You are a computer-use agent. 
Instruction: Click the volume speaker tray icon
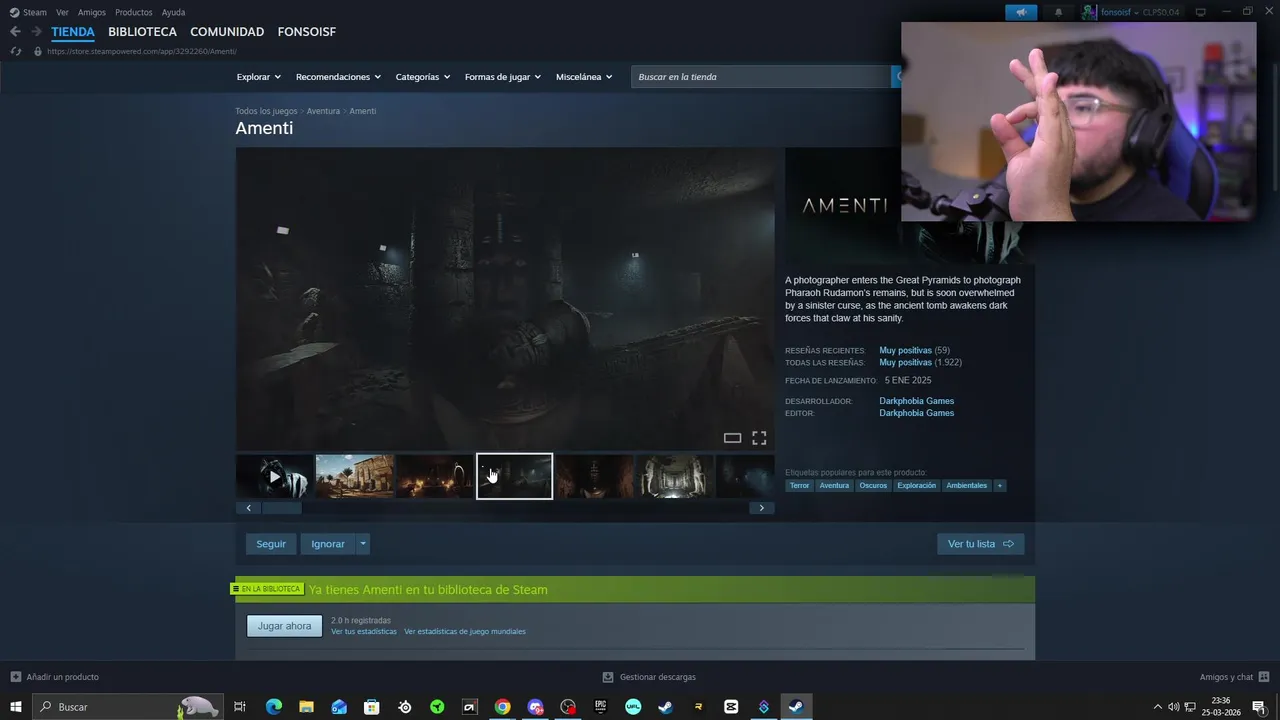(1174, 707)
